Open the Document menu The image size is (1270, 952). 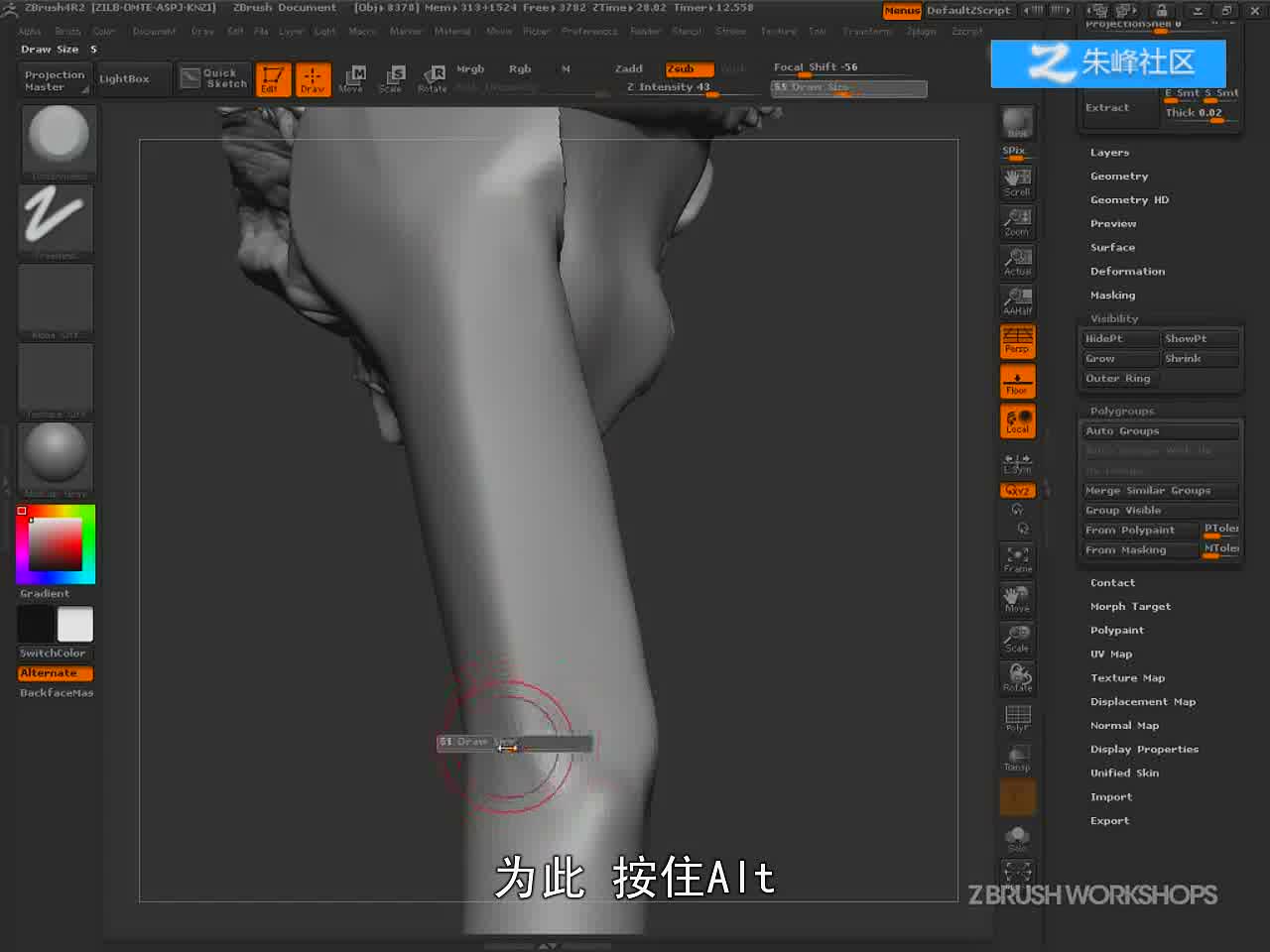tap(154, 32)
